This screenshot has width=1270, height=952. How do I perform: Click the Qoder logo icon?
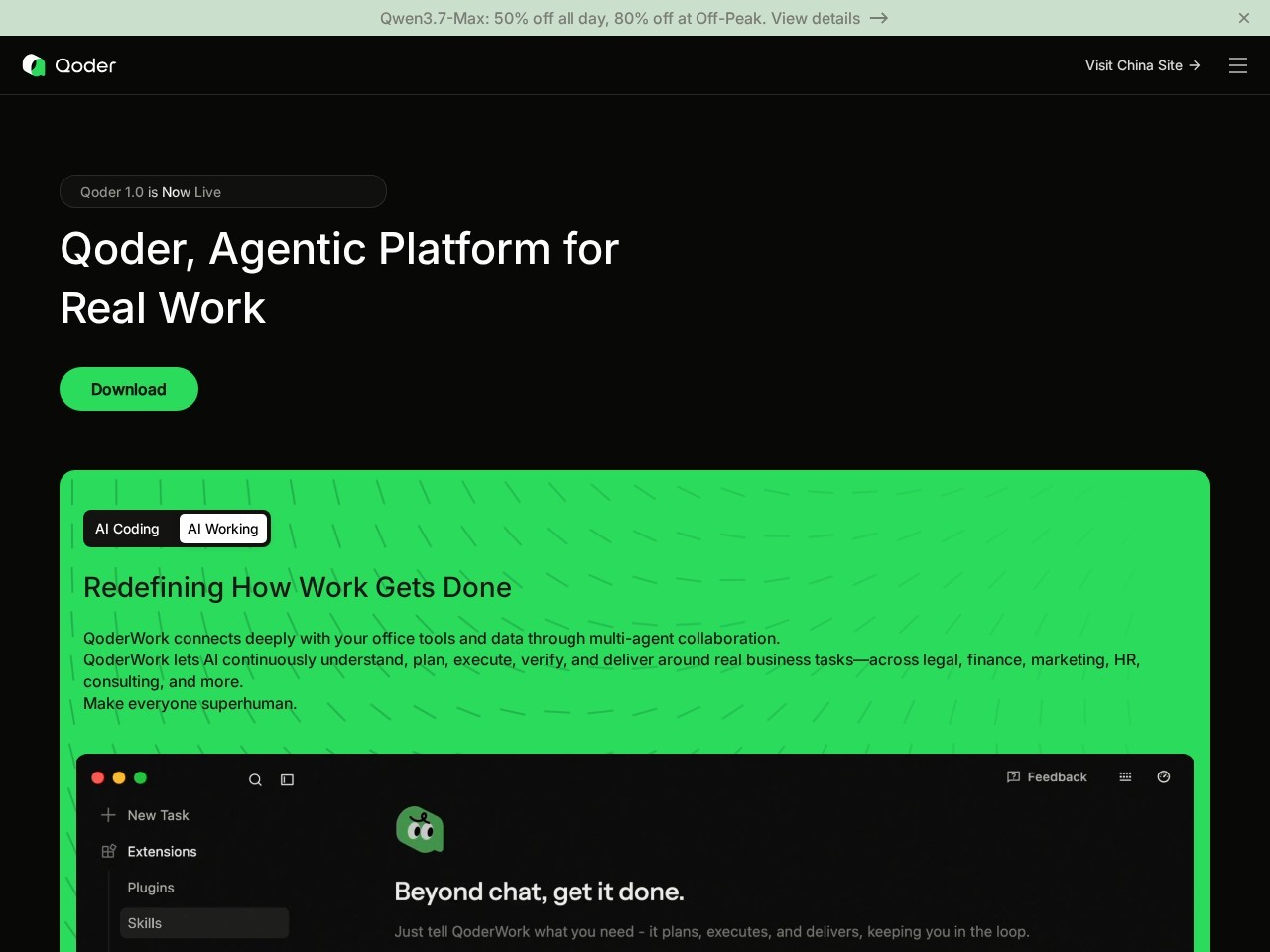[34, 65]
